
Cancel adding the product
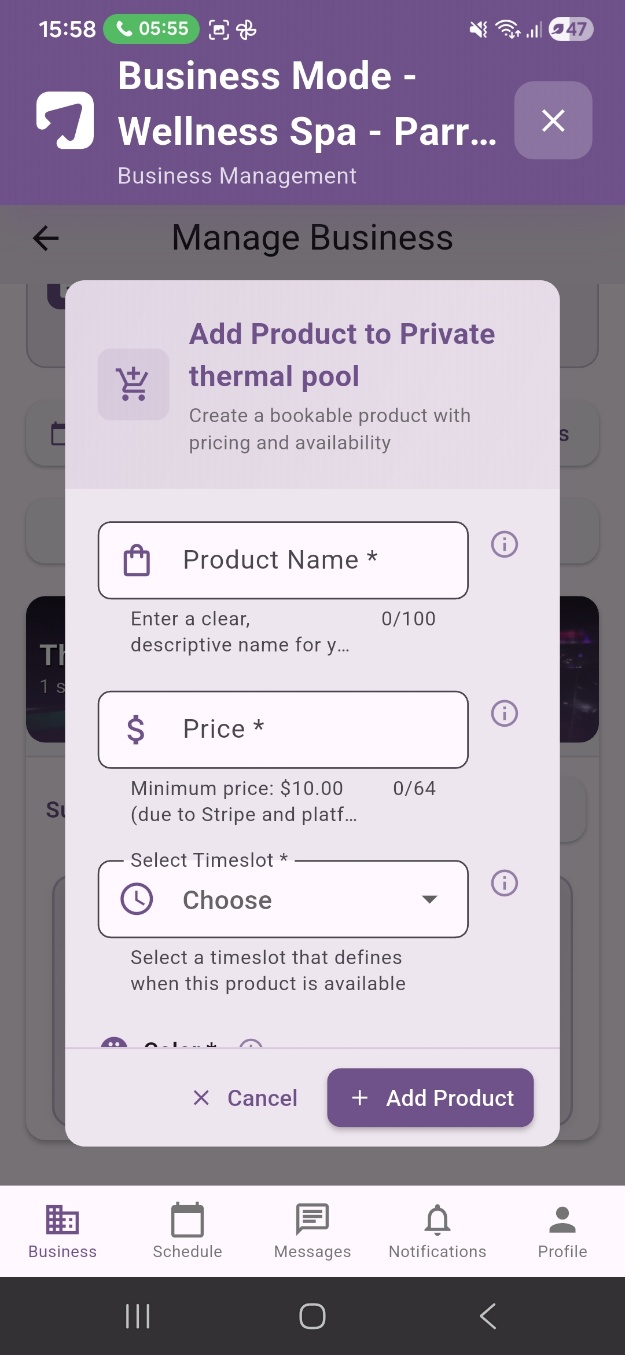click(245, 1098)
